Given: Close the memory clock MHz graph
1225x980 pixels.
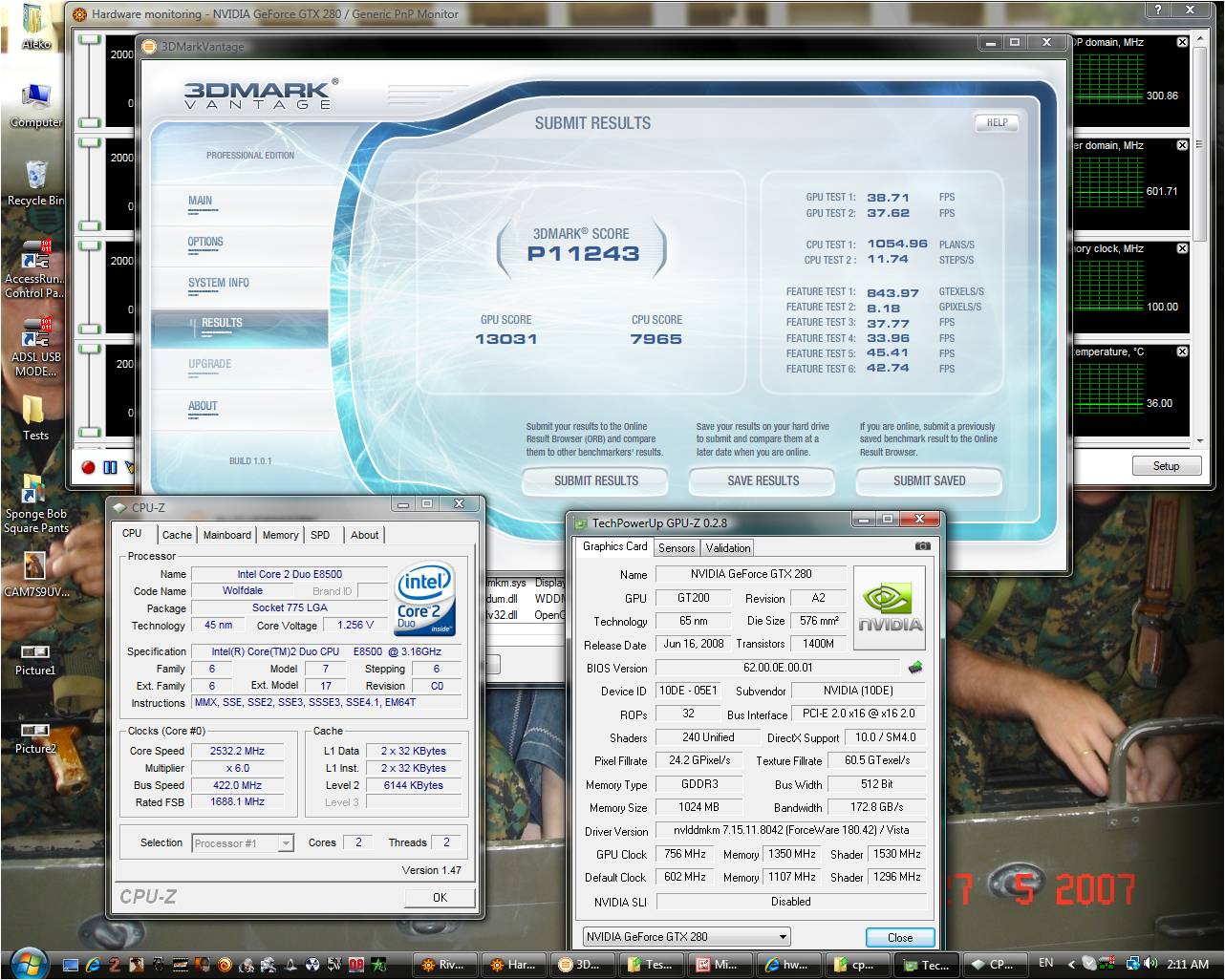Looking at the screenshot, I should click(x=1182, y=248).
